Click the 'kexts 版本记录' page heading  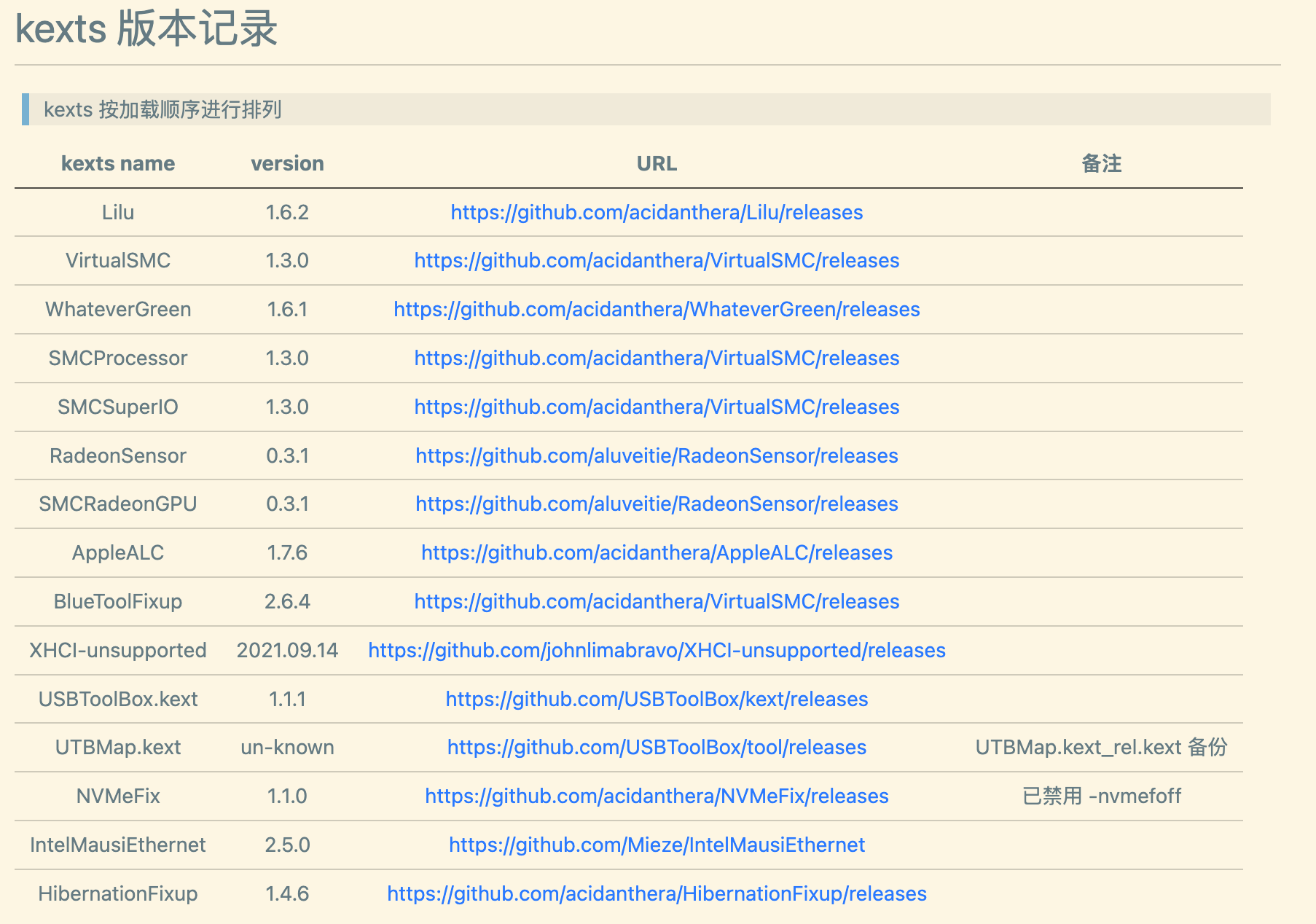[146, 29]
